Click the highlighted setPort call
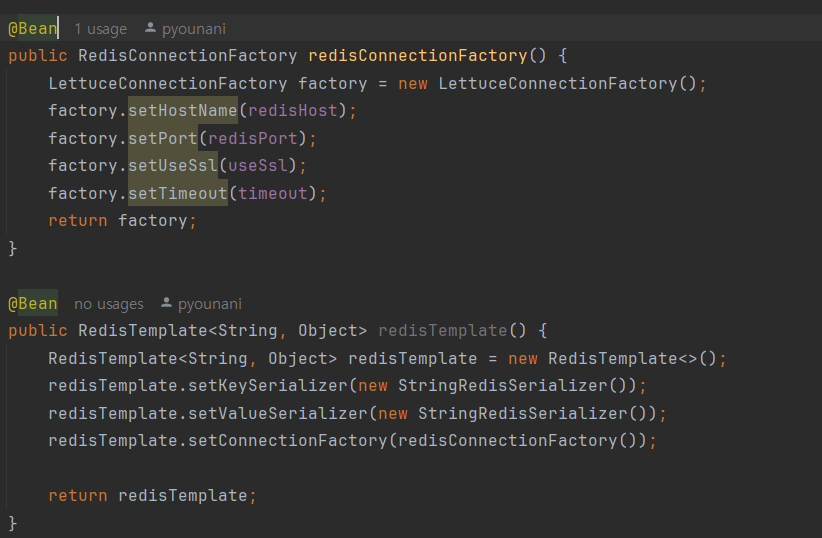This screenshot has width=822, height=538. (x=163, y=138)
